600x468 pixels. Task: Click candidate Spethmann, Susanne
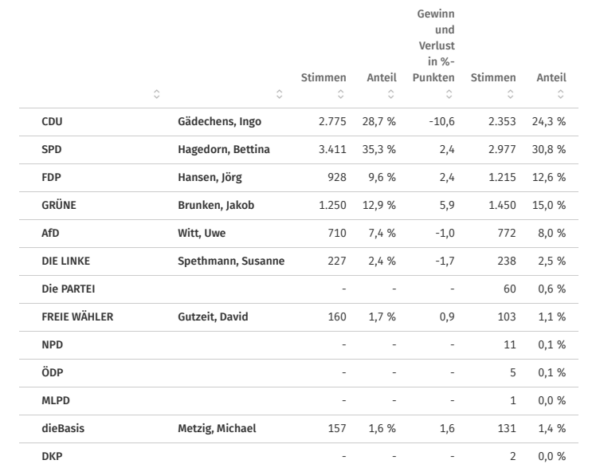(x=231, y=261)
